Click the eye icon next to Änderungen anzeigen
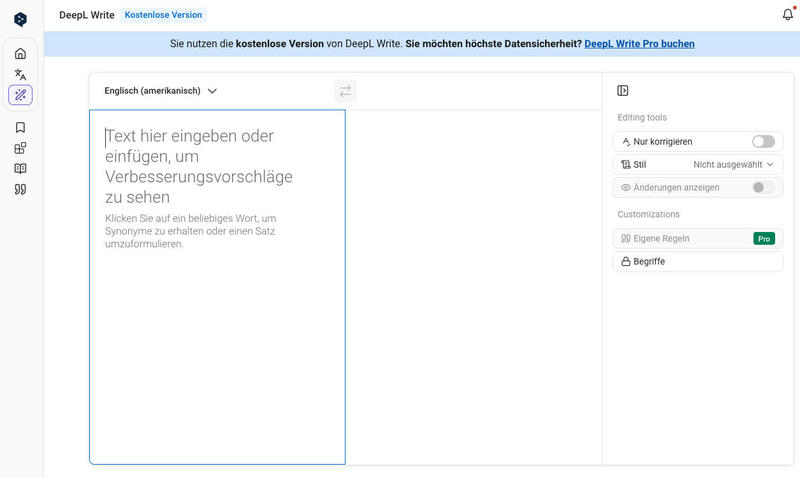 [x=626, y=188]
